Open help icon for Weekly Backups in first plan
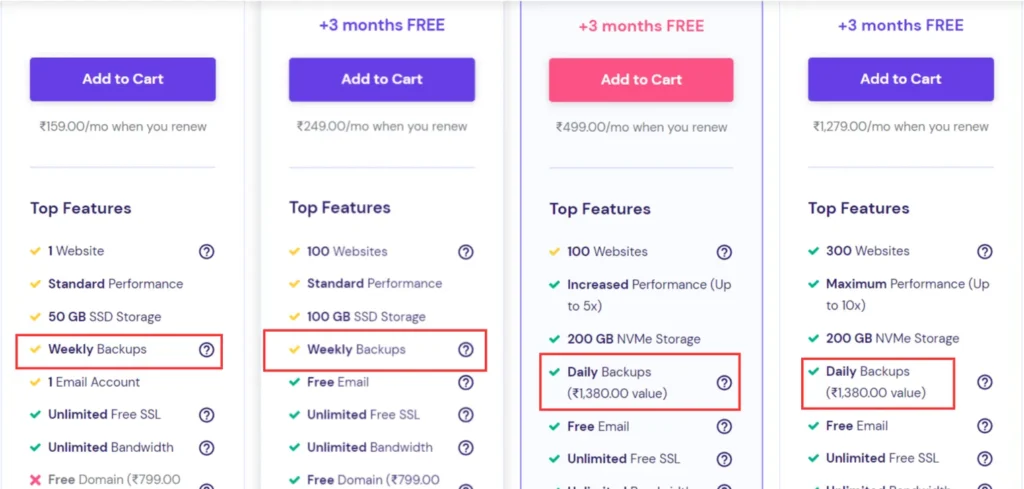 [x=206, y=350]
